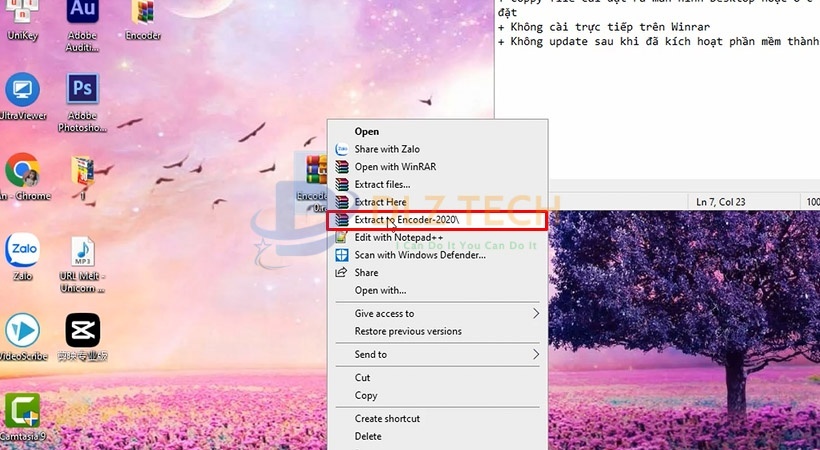Choose Copy from the context menu
This screenshot has height=450, width=820.
coord(437,396)
